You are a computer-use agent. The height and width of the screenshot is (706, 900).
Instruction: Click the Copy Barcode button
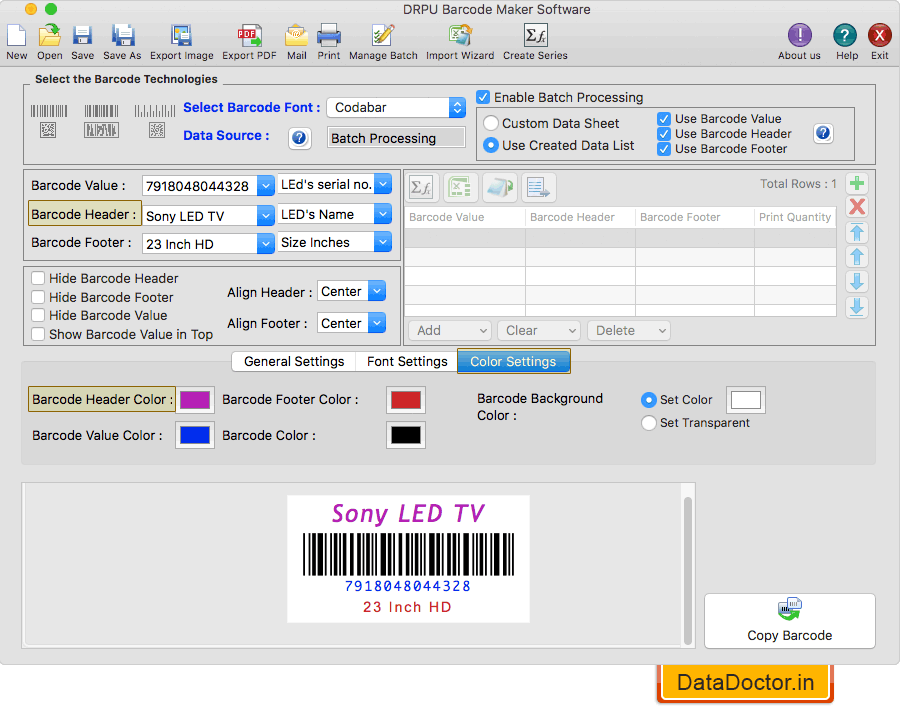(x=789, y=621)
